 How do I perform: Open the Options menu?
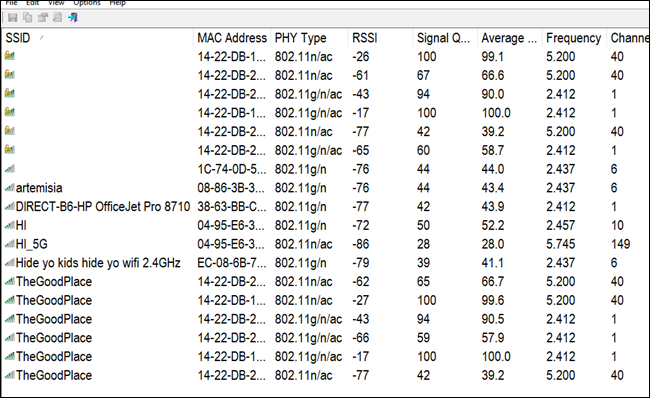(x=87, y=3)
